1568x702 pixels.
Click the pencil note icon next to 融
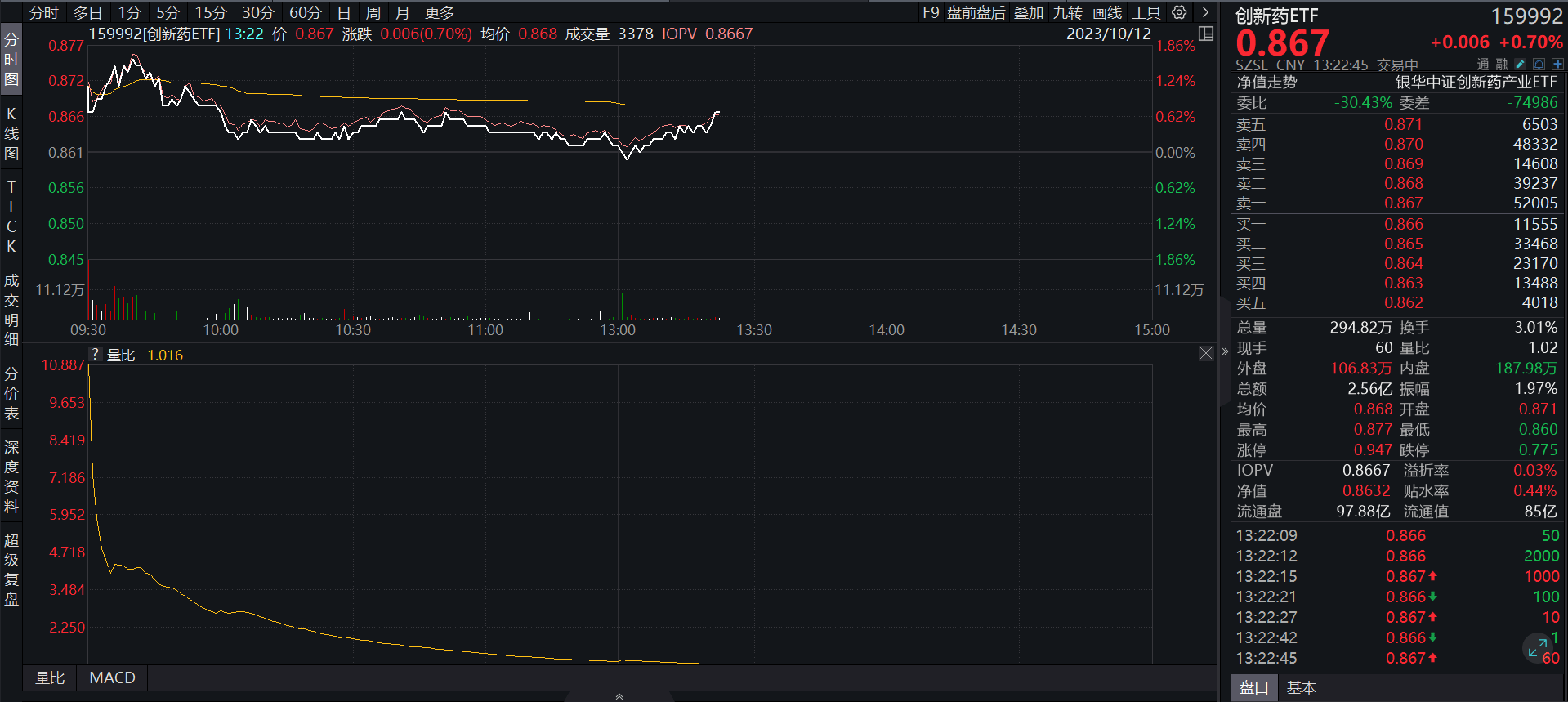tap(1520, 64)
